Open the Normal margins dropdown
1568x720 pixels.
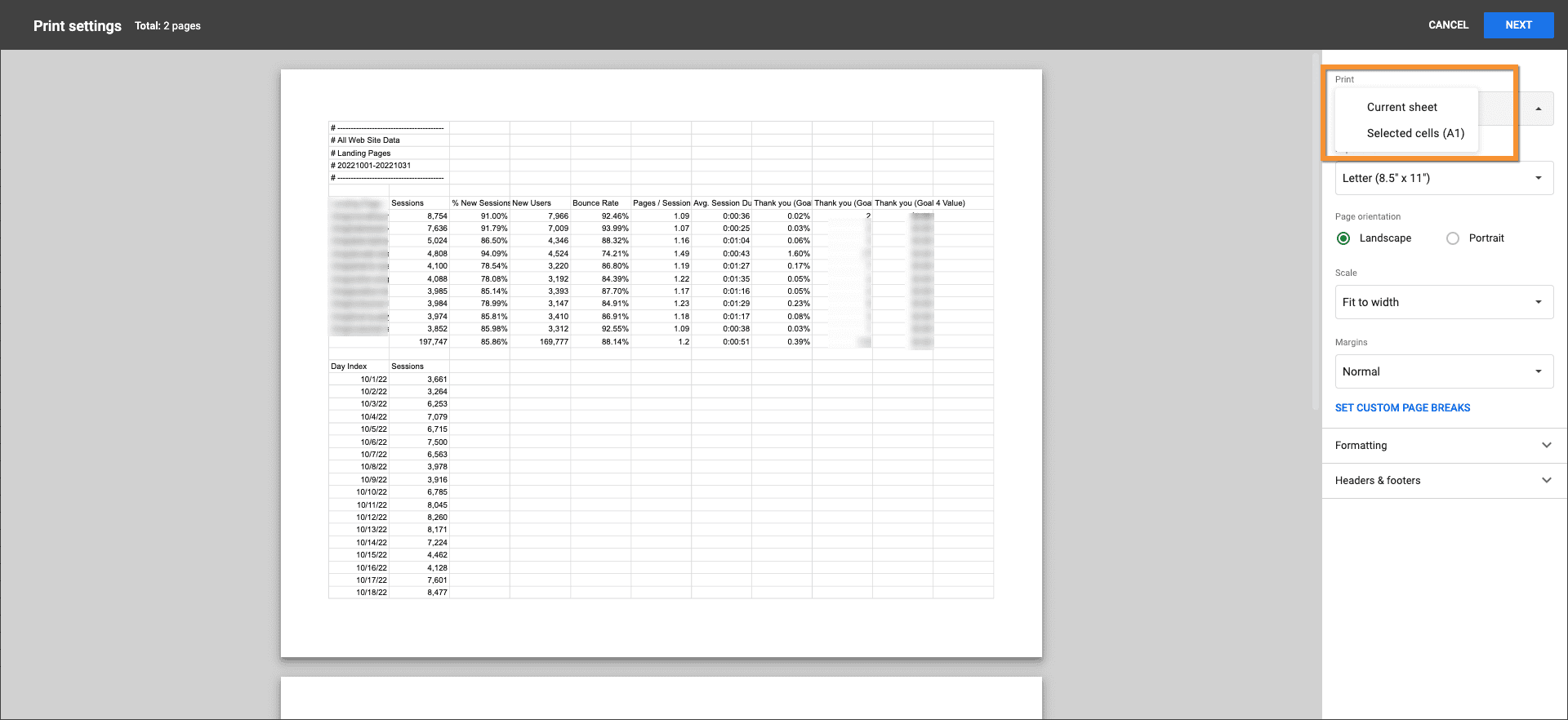pyautogui.click(x=1443, y=371)
